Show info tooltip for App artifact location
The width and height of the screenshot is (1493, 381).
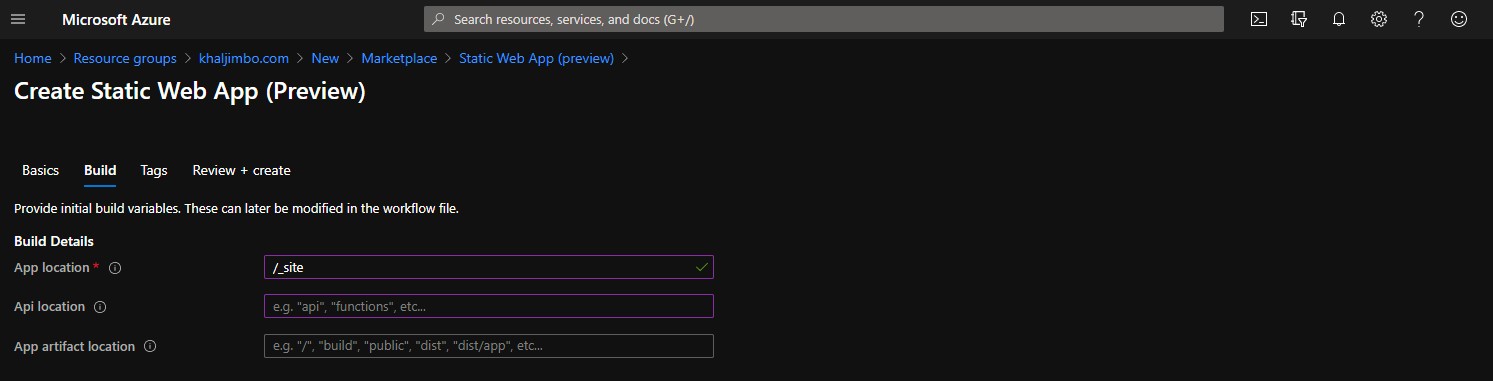click(x=150, y=346)
